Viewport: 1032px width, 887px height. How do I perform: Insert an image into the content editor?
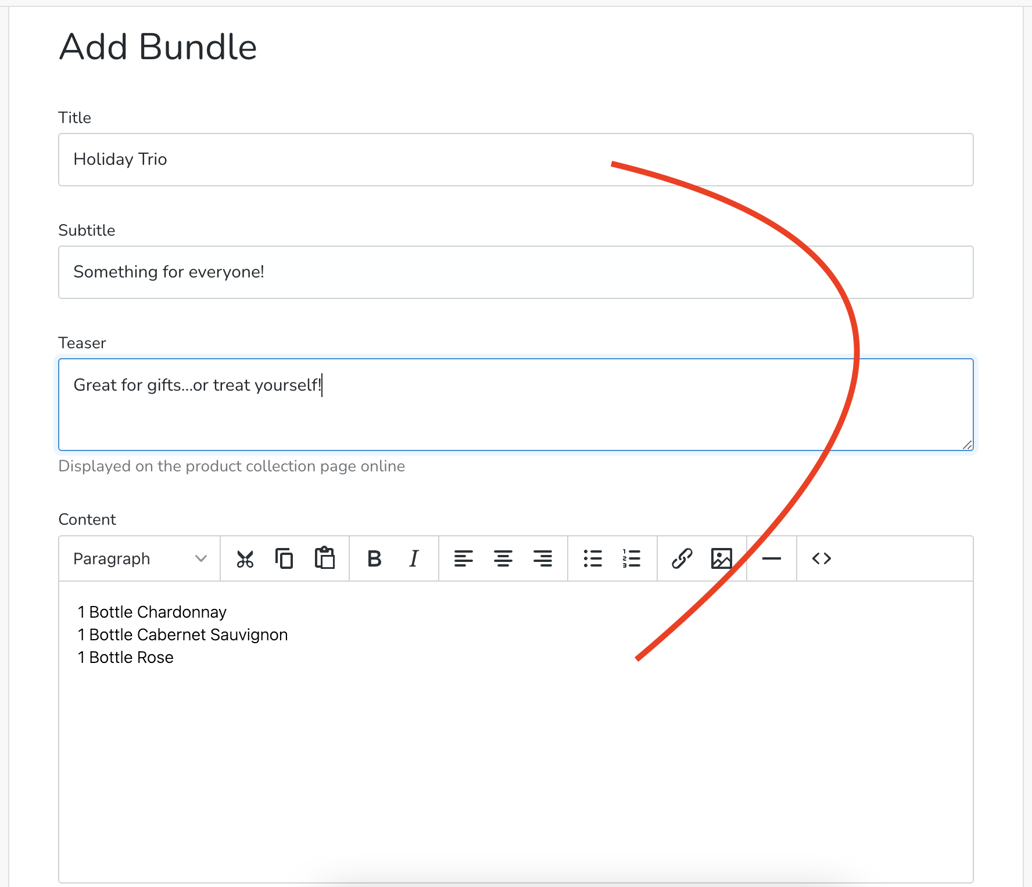coord(722,558)
